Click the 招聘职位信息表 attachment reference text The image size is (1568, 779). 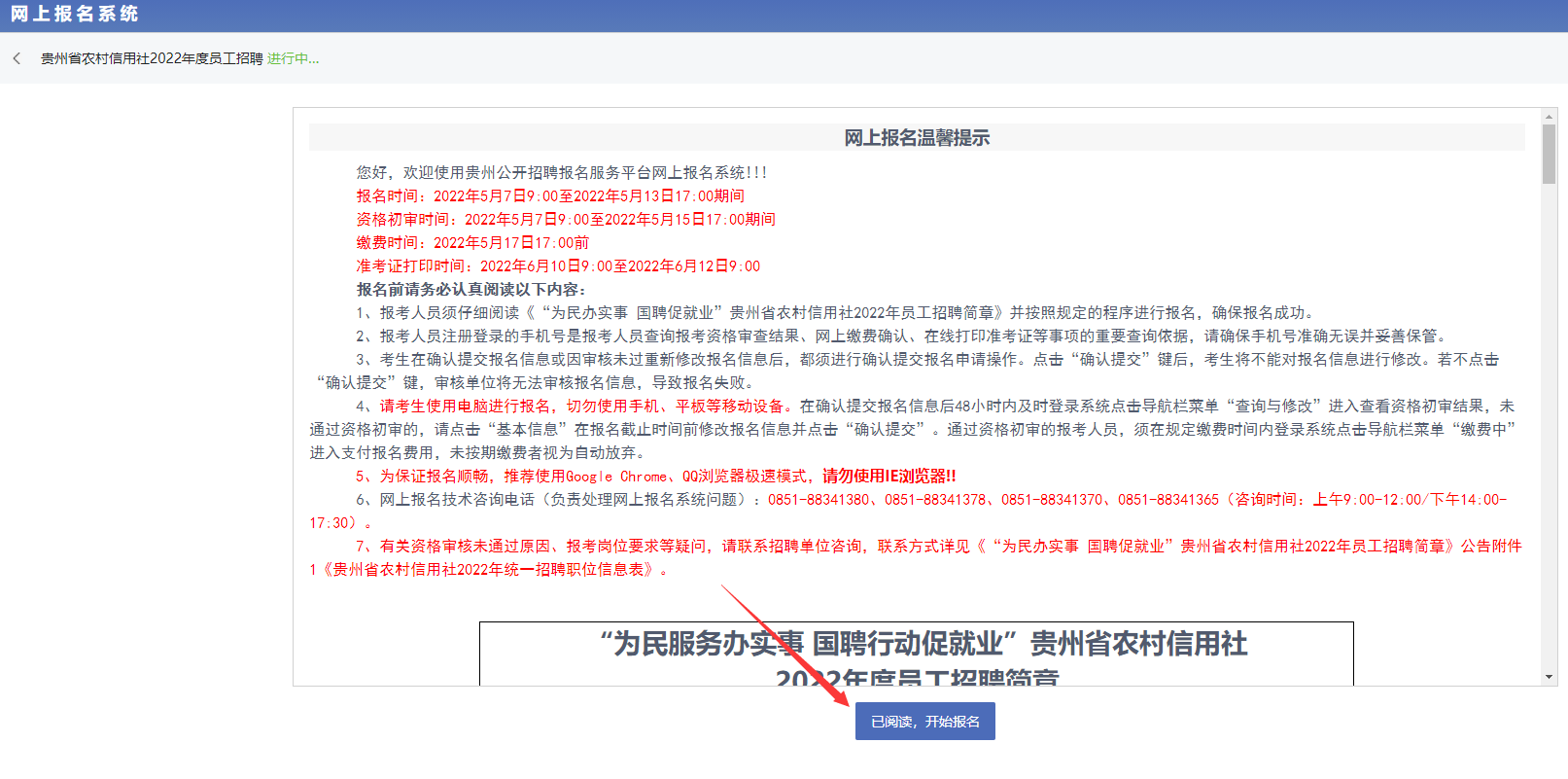pos(496,570)
